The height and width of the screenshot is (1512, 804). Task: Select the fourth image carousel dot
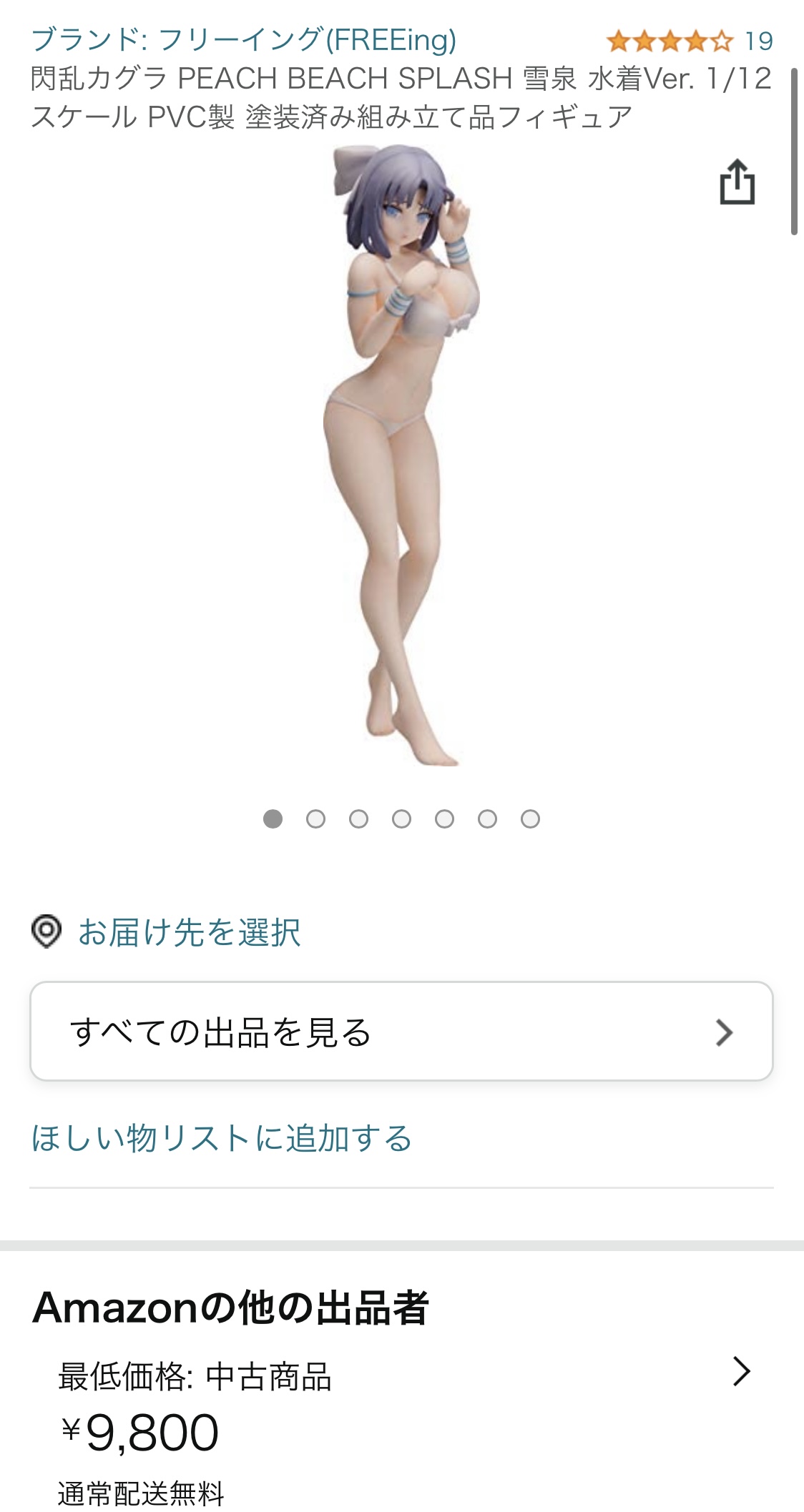[401, 819]
